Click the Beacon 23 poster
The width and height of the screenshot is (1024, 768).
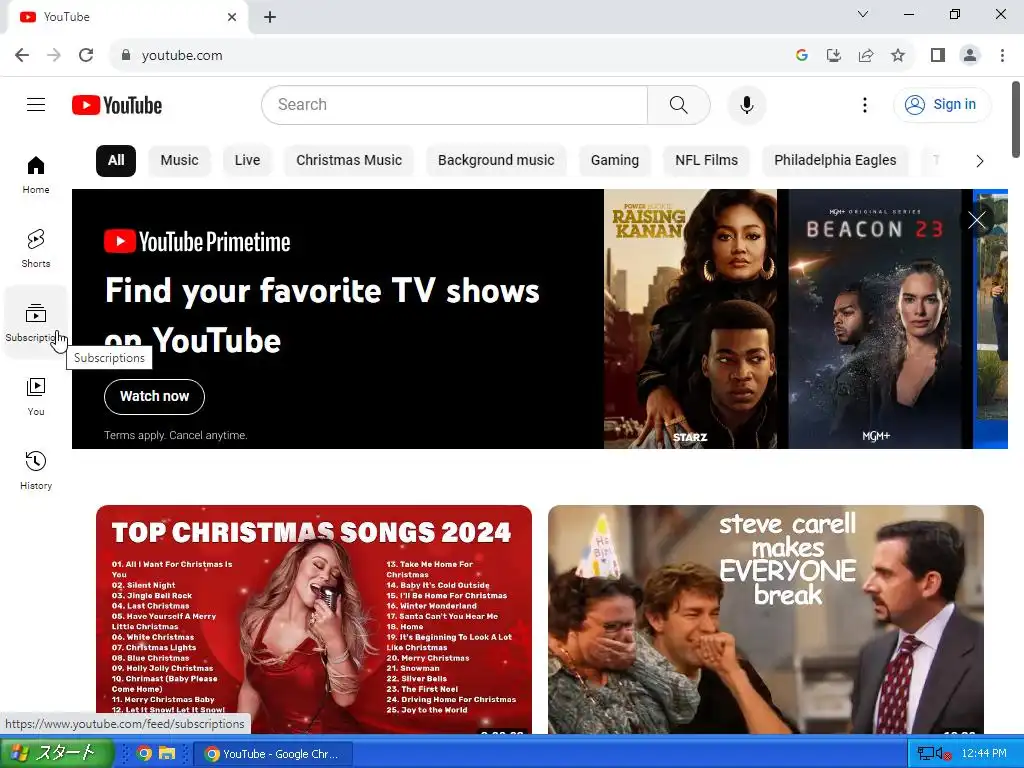pyautogui.click(x=875, y=319)
